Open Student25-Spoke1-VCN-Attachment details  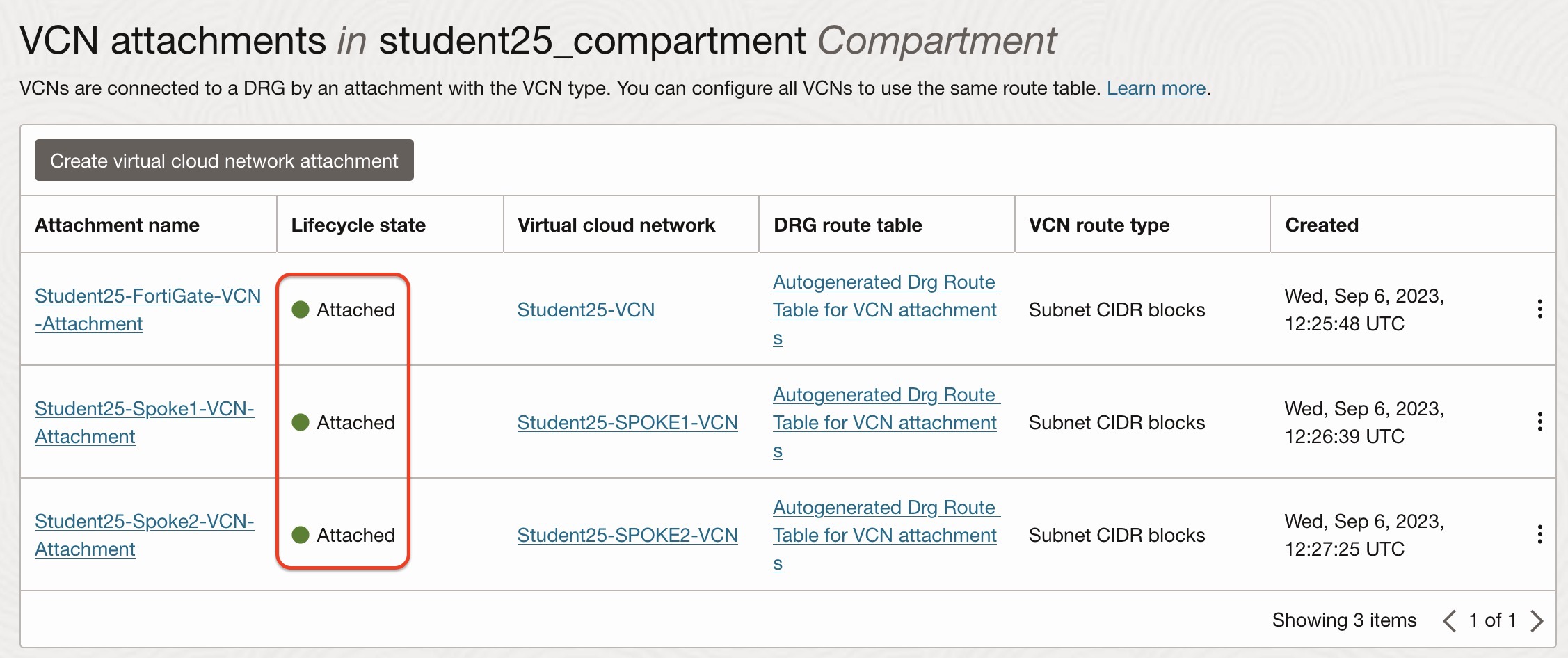pos(144,422)
